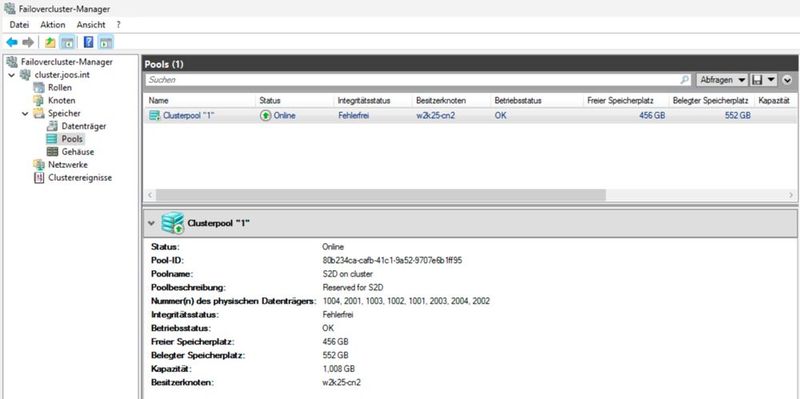Toggle the console tree pane toolbar icon
Viewport: 800px width, 399px height.
point(67,42)
